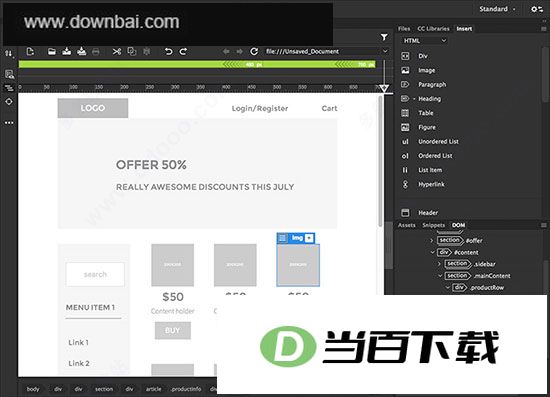Open the Standard workspace dropdown
Viewport: 550px width, 397px height.
(497, 9)
